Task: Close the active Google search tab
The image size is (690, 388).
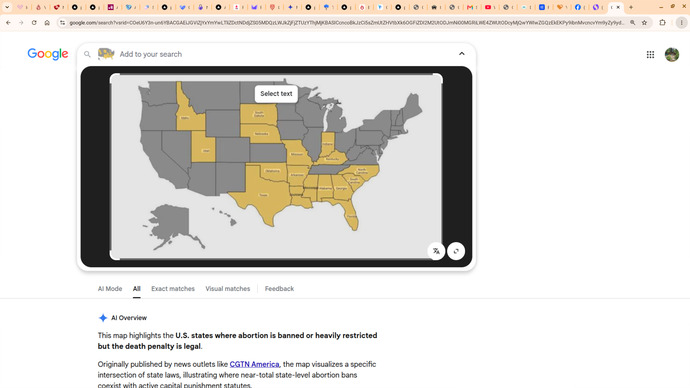Action: click(x=618, y=7)
